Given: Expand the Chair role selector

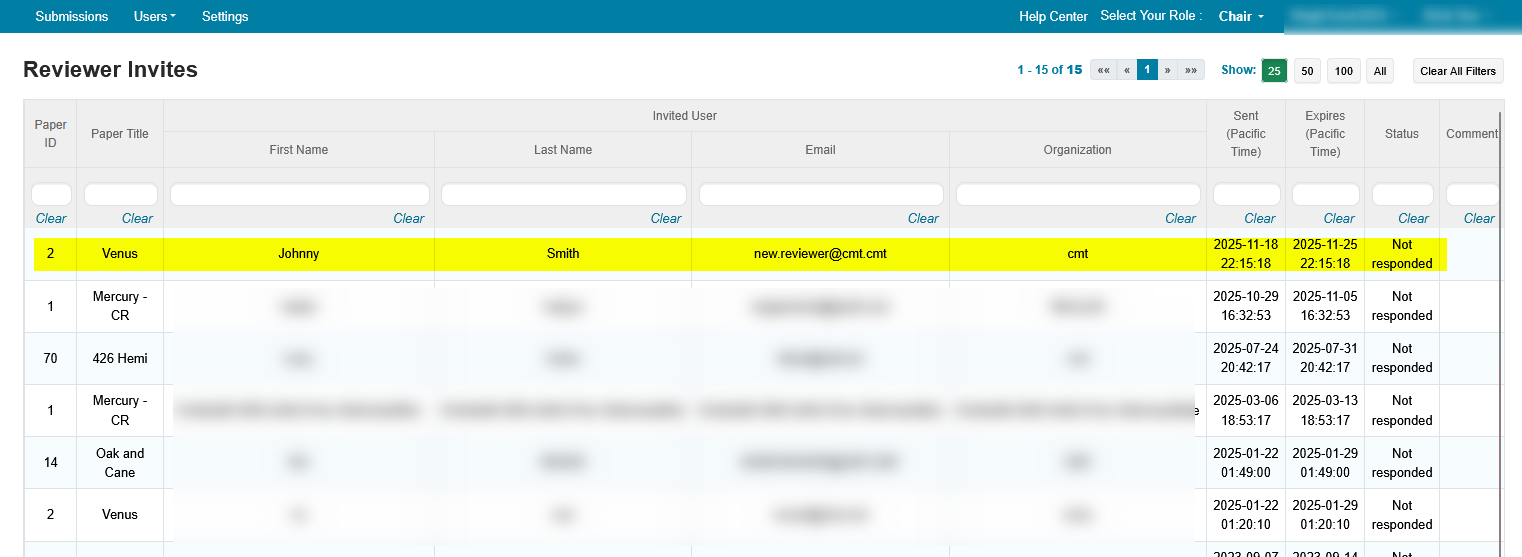Looking at the screenshot, I should [x=1241, y=16].
